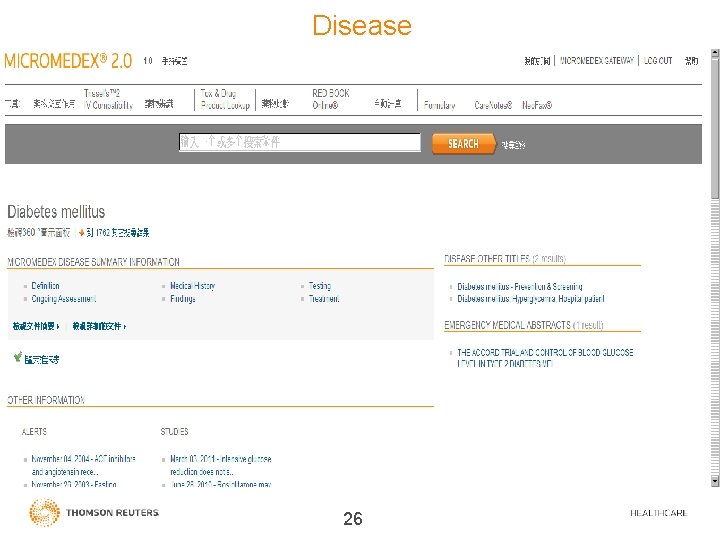Image resolution: width=720 pixels, height=540 pixels.
Task: Open the CareNotes tab
Action: pos(493,105)
